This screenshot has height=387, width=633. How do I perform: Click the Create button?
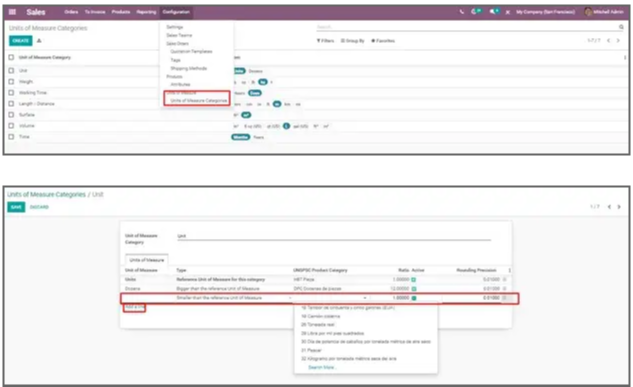coord(21,41)
